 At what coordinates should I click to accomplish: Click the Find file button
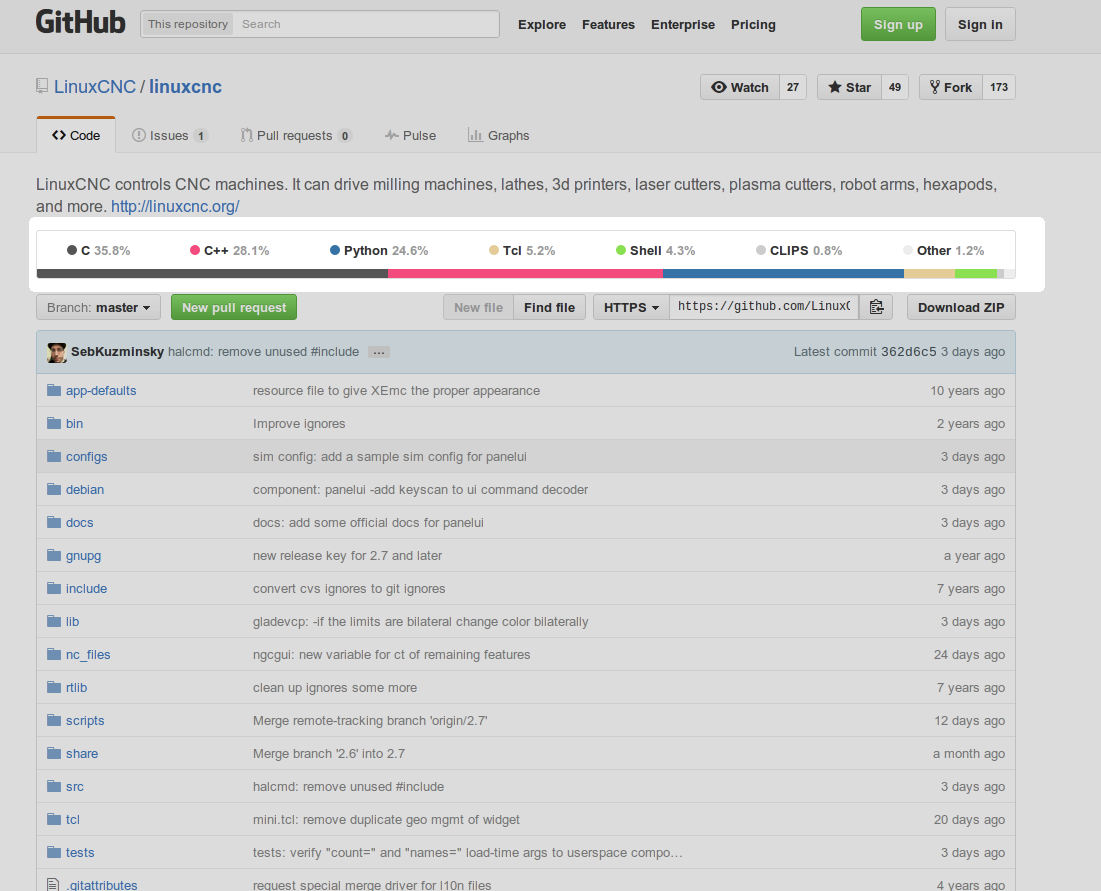coord(549,308)
